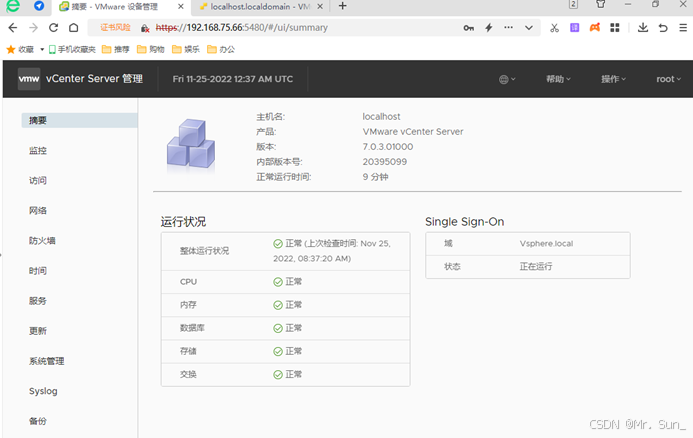Close the localhost.localdomain browser tab

pos(320,7)
